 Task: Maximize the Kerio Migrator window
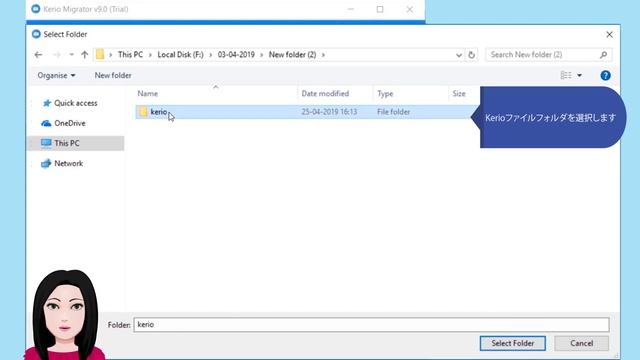[380, 9]
